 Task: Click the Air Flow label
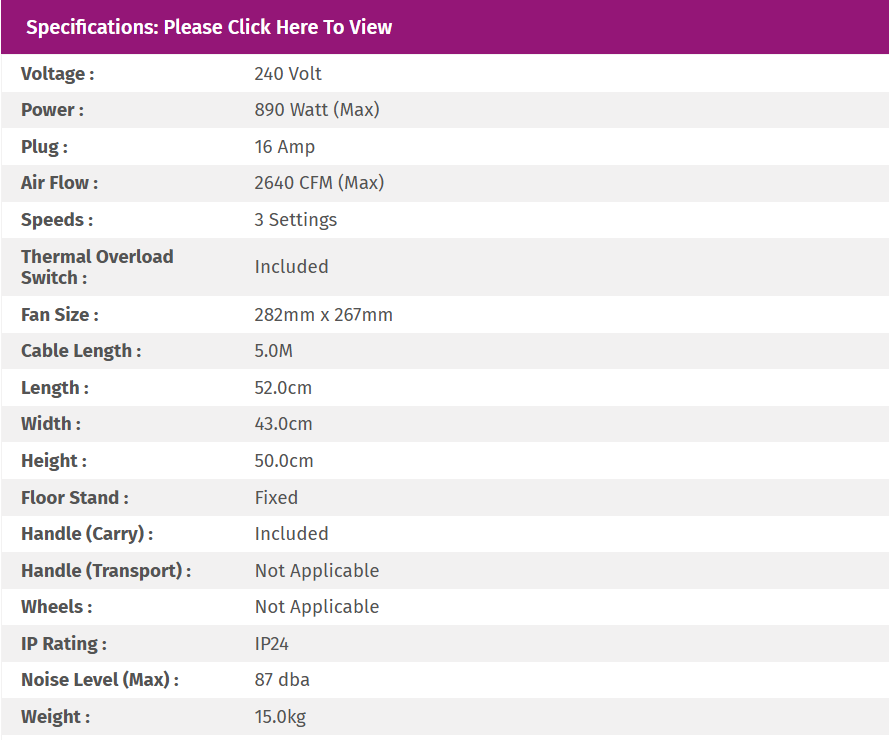pos(59,183)
